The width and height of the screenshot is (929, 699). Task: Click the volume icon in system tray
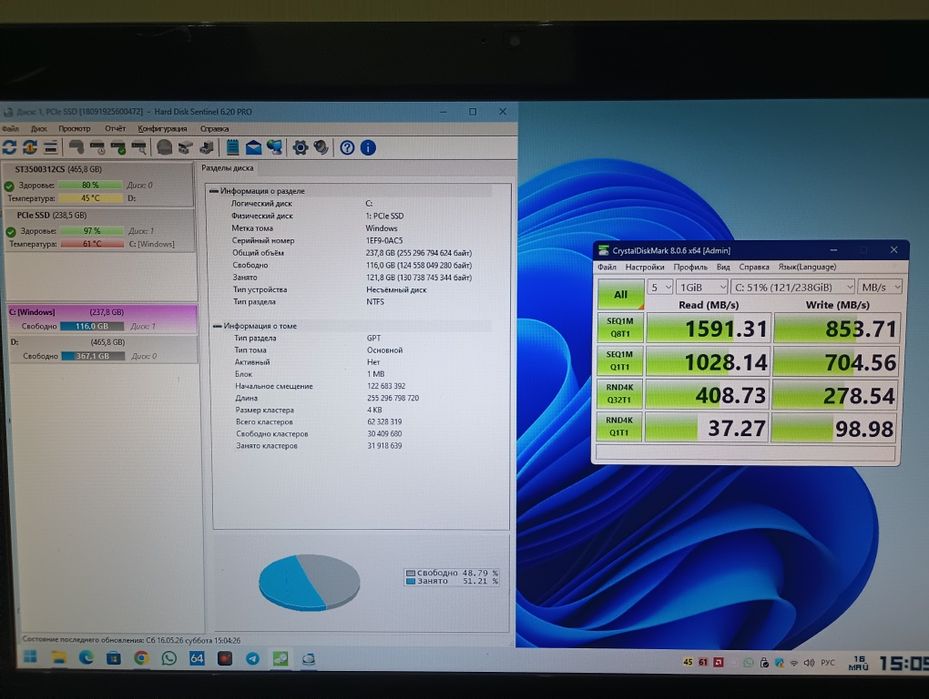pos(809,663)
